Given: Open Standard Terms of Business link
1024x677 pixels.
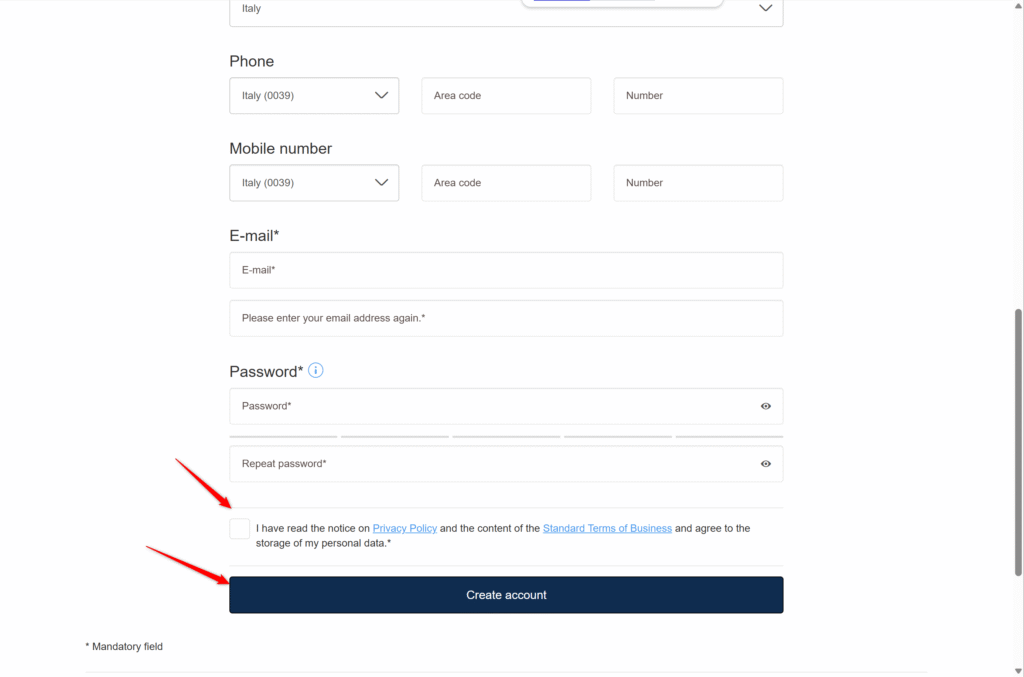Looking at the screenshot, I should 607,528.
